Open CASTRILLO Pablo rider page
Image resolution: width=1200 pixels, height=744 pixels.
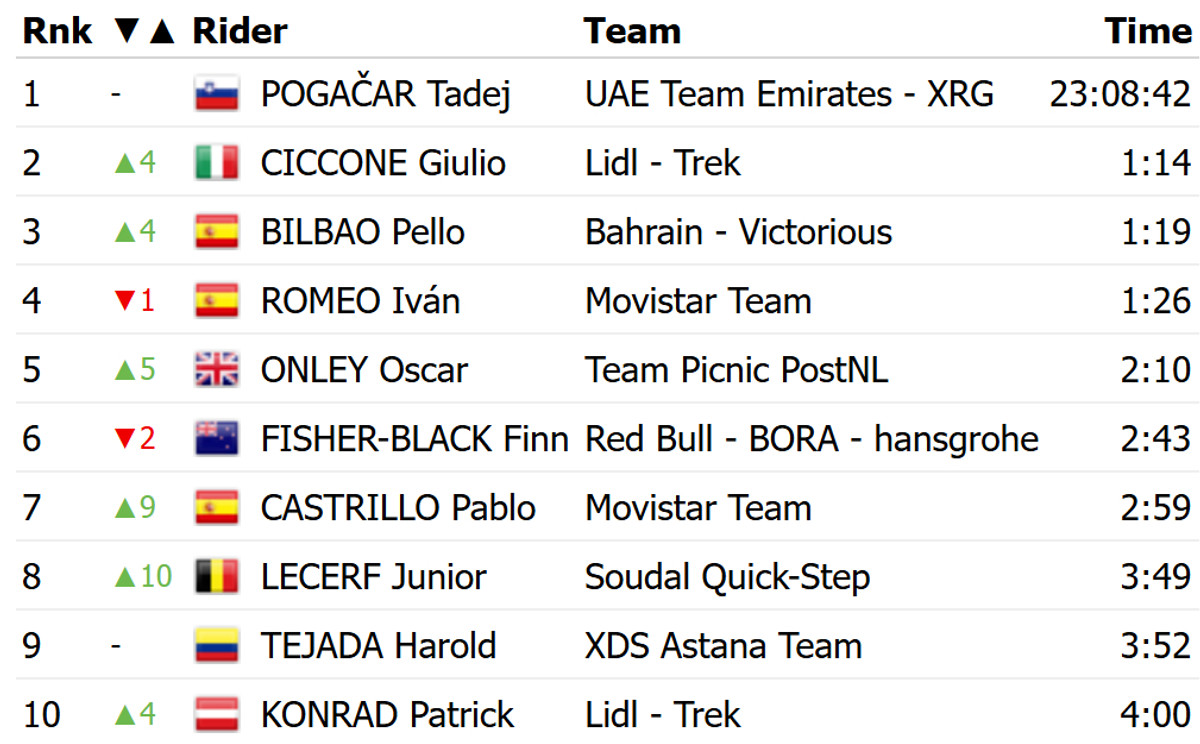point(398,508)
